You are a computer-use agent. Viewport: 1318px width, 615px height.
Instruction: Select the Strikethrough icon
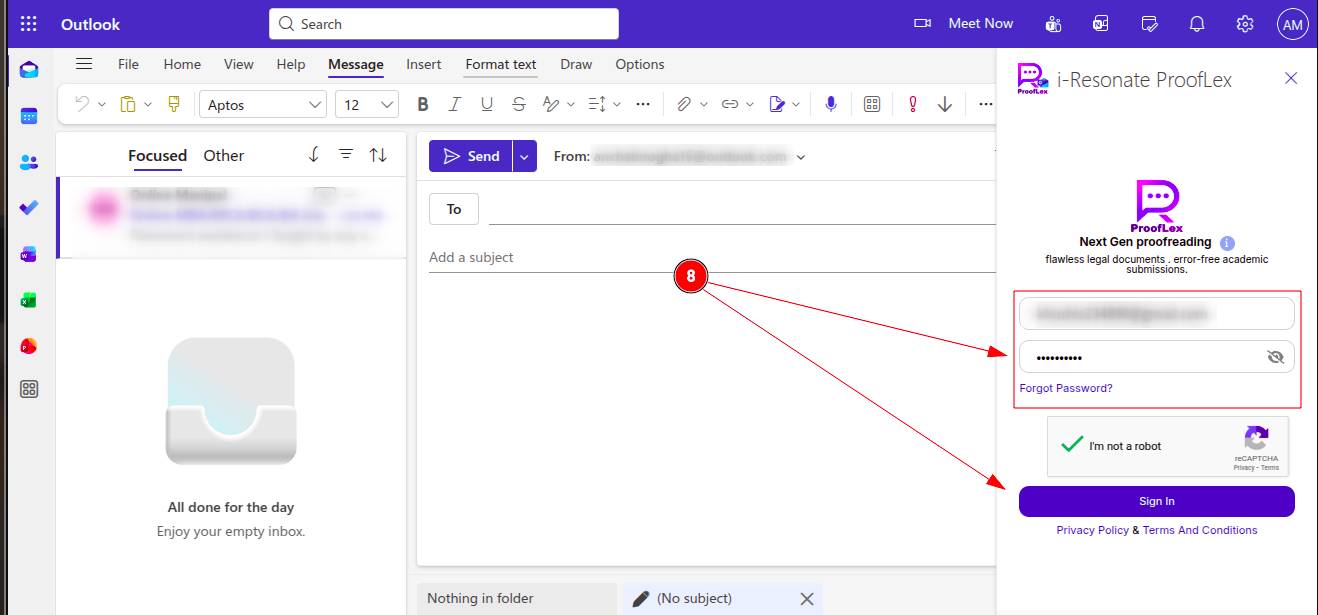(x=518, y=104)
